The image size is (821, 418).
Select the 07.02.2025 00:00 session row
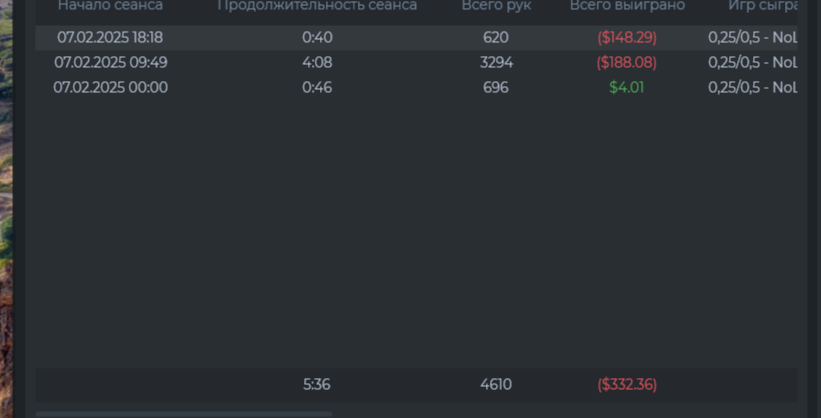click(x=416, y=87)
